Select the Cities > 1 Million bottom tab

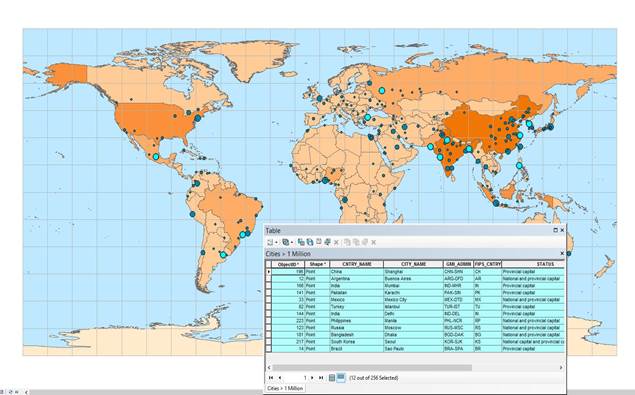coord(285,388)
